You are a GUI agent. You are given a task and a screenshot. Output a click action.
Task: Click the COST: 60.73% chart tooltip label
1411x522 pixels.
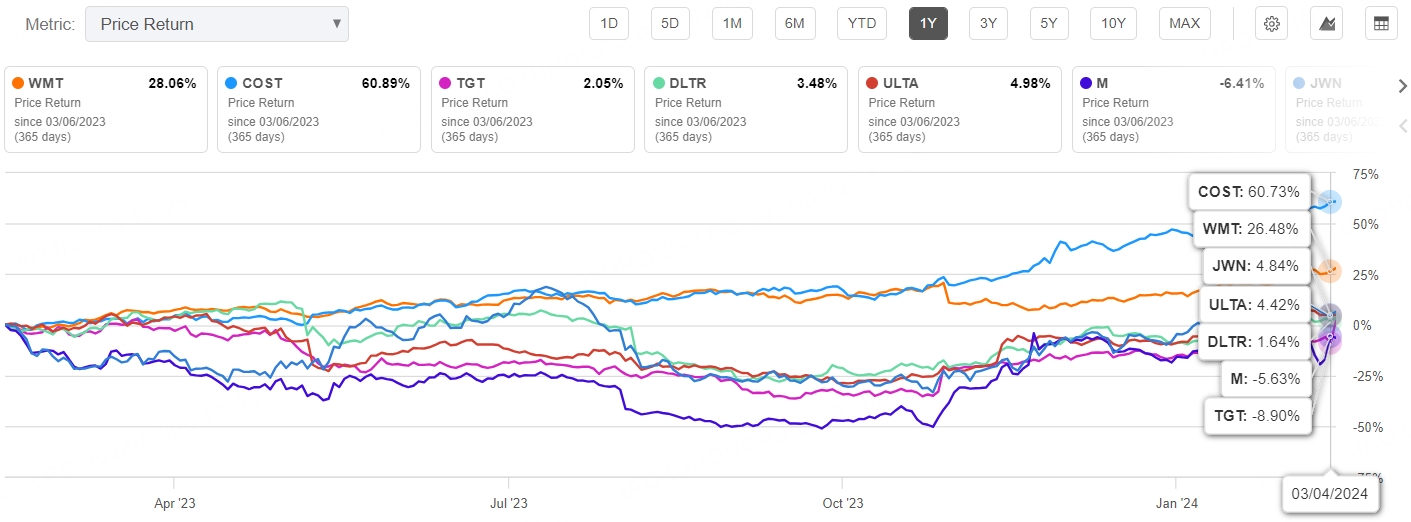tap(1250, 192)
